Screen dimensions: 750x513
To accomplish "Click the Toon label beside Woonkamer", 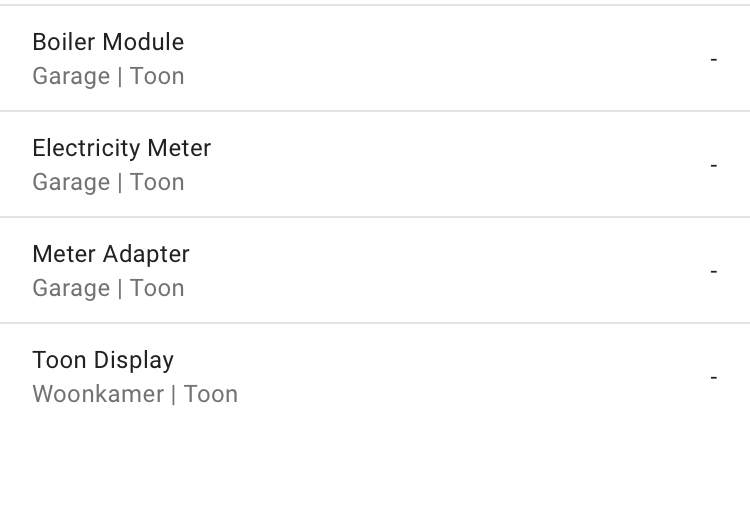I will point(210,394).
